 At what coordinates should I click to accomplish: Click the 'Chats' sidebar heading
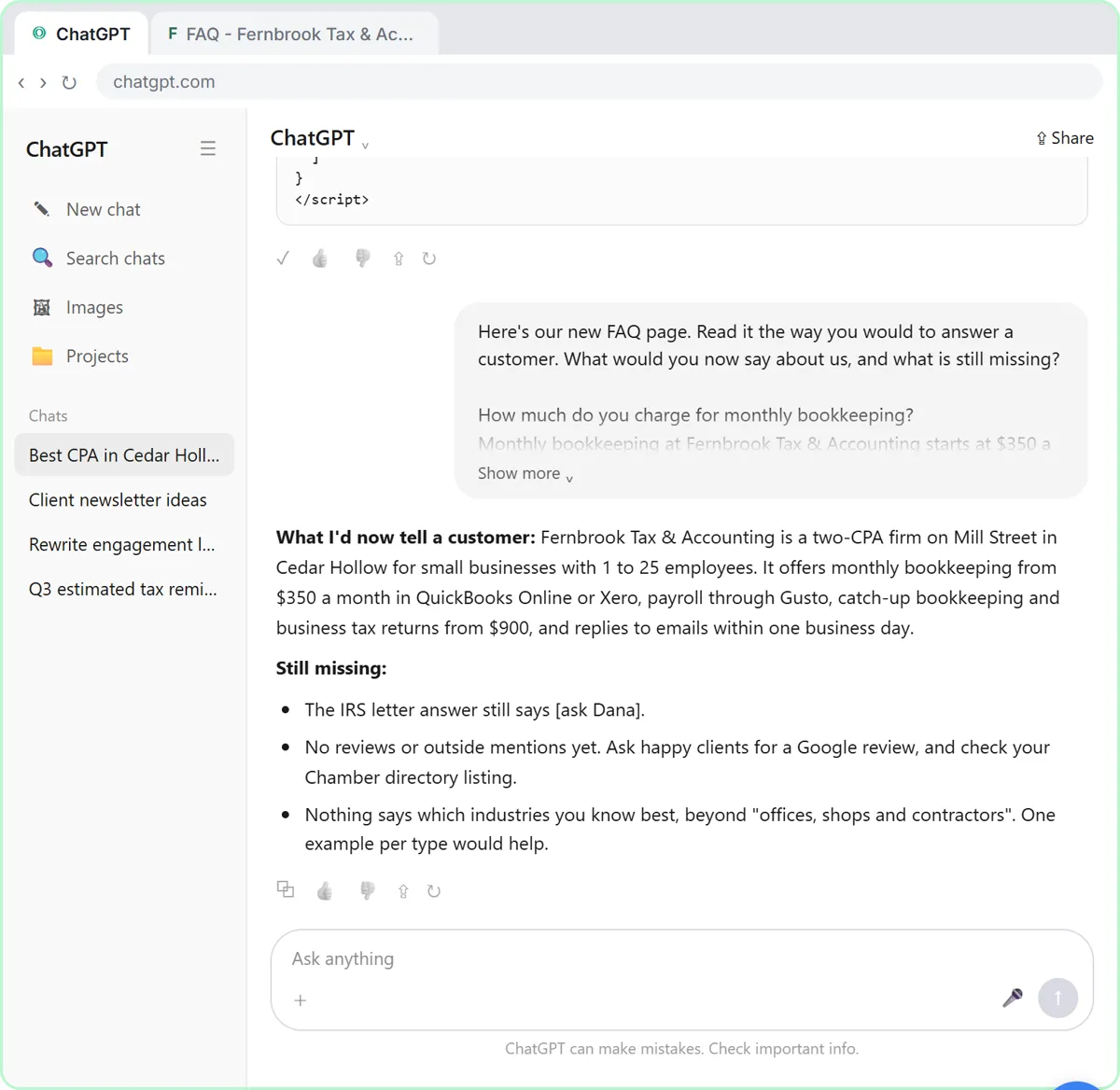48,416
